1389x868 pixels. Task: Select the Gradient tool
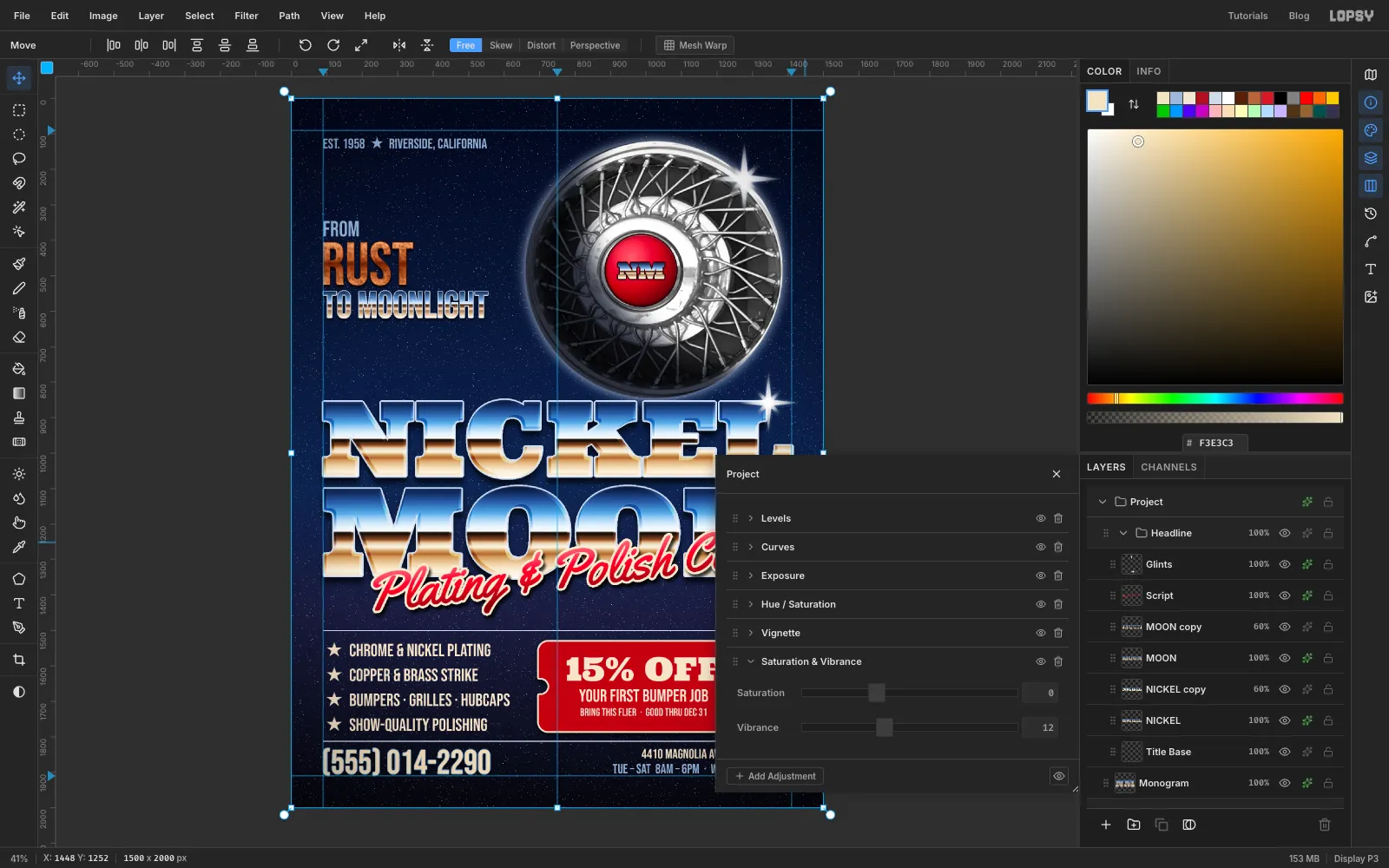click(x=19, y=393)
